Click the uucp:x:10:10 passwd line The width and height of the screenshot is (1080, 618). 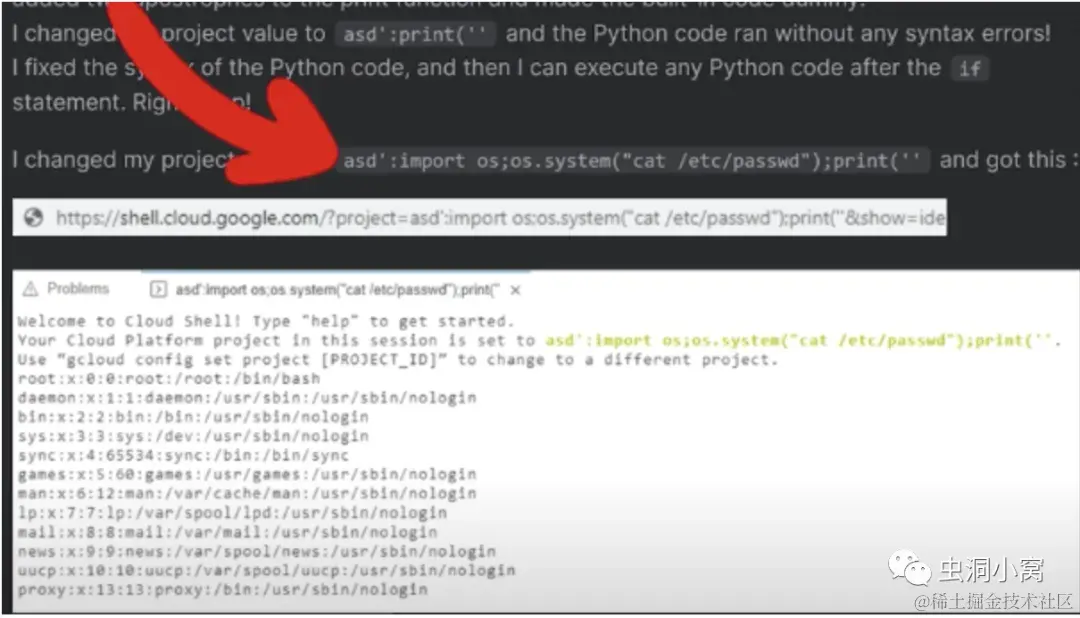pos(267,570)
